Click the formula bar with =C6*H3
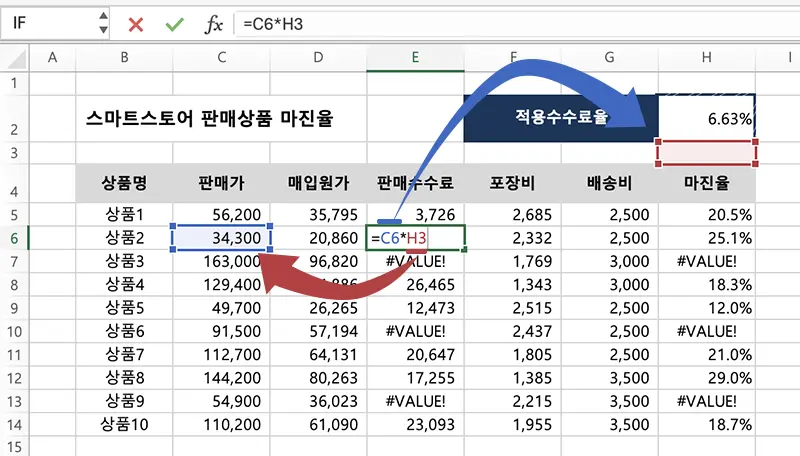The width and height of the screenshot is (800, 456). (x=516, y=24)
